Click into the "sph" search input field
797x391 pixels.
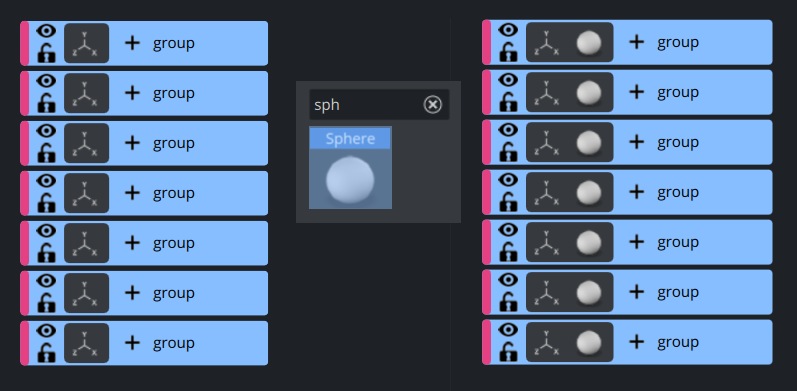pos(367,105)
